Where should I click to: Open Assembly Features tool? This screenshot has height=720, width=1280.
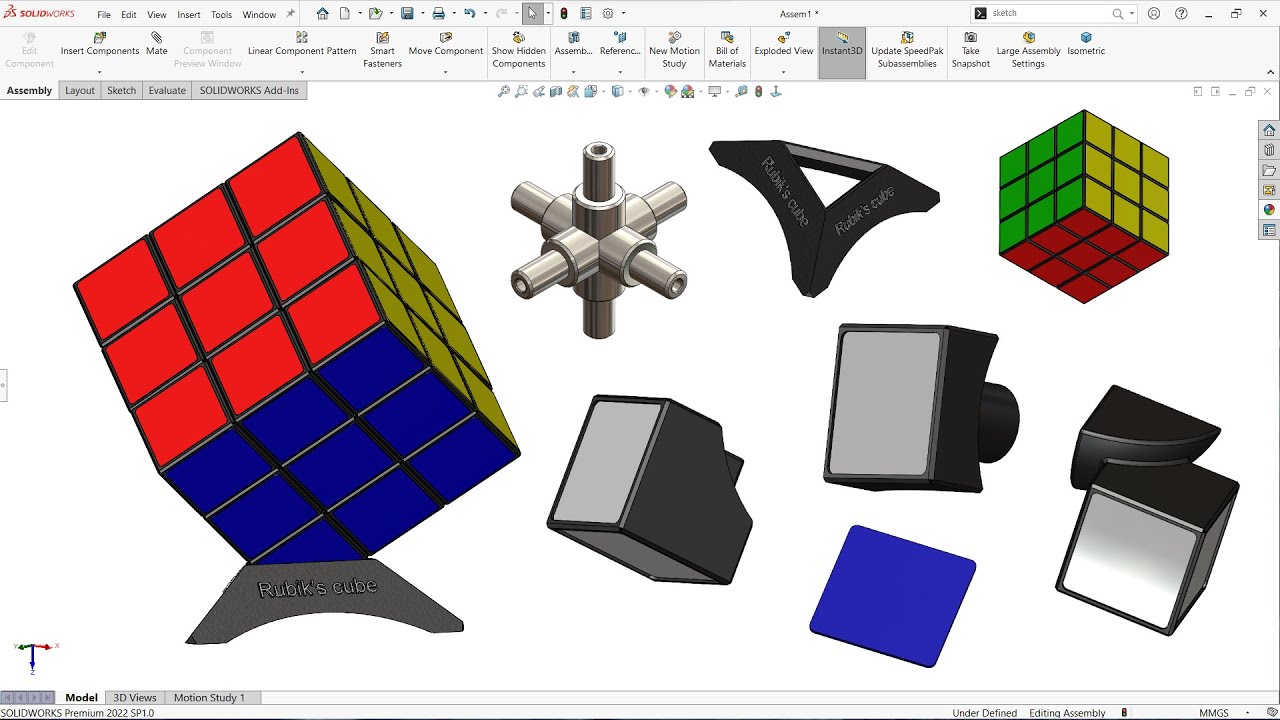coord(573,44)
